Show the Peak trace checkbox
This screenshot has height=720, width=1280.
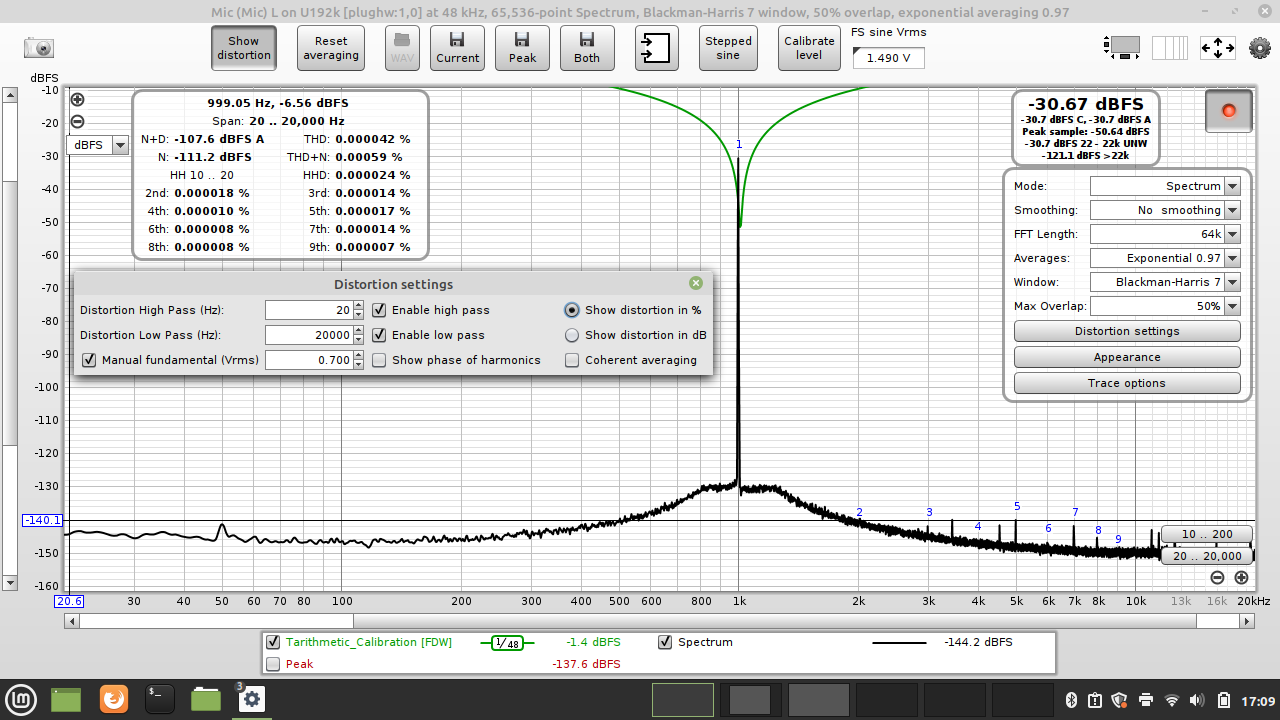click(273, 664)
